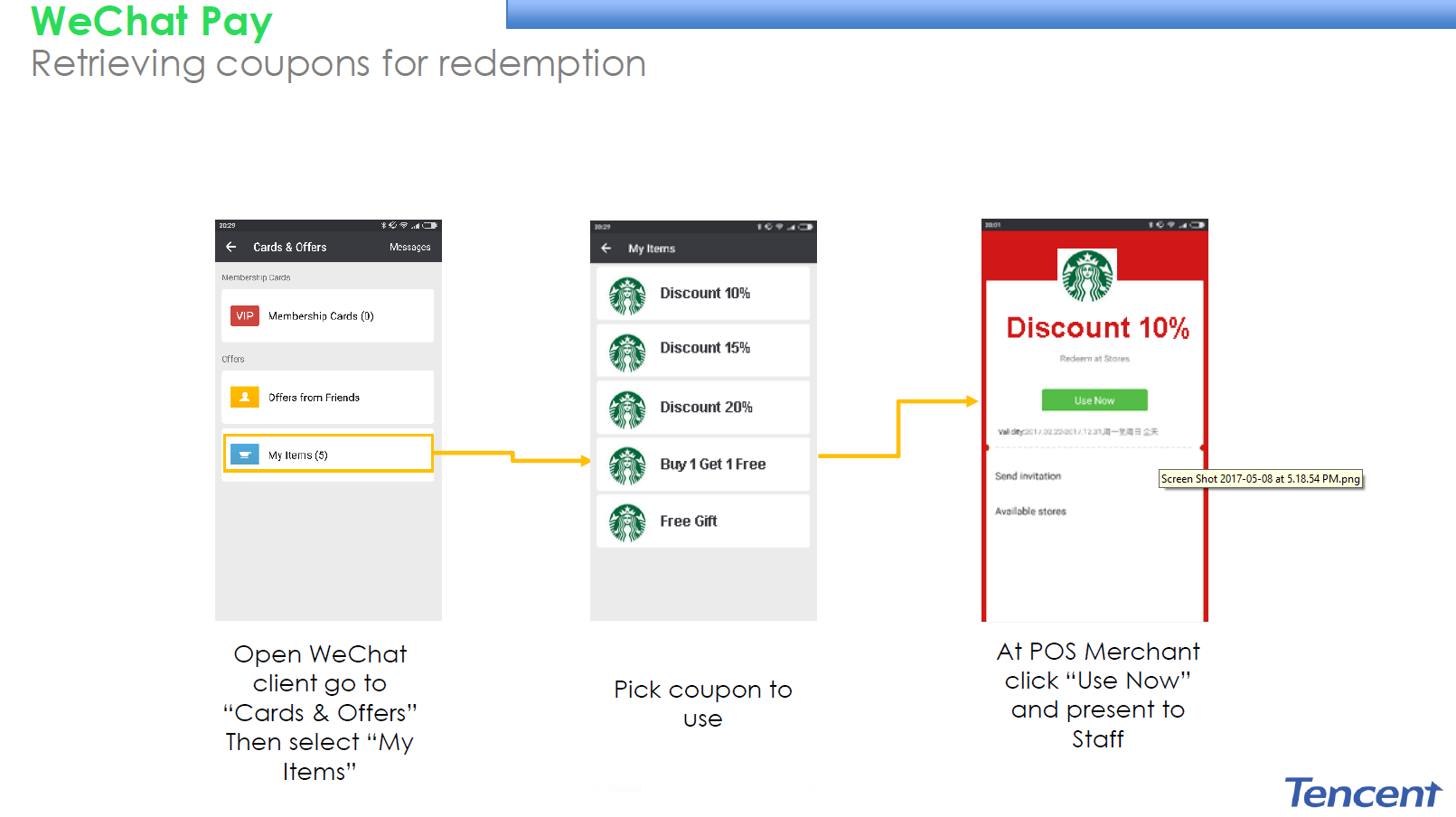
Task: Open Offers from Friends row
Action: tap(327, 398)
